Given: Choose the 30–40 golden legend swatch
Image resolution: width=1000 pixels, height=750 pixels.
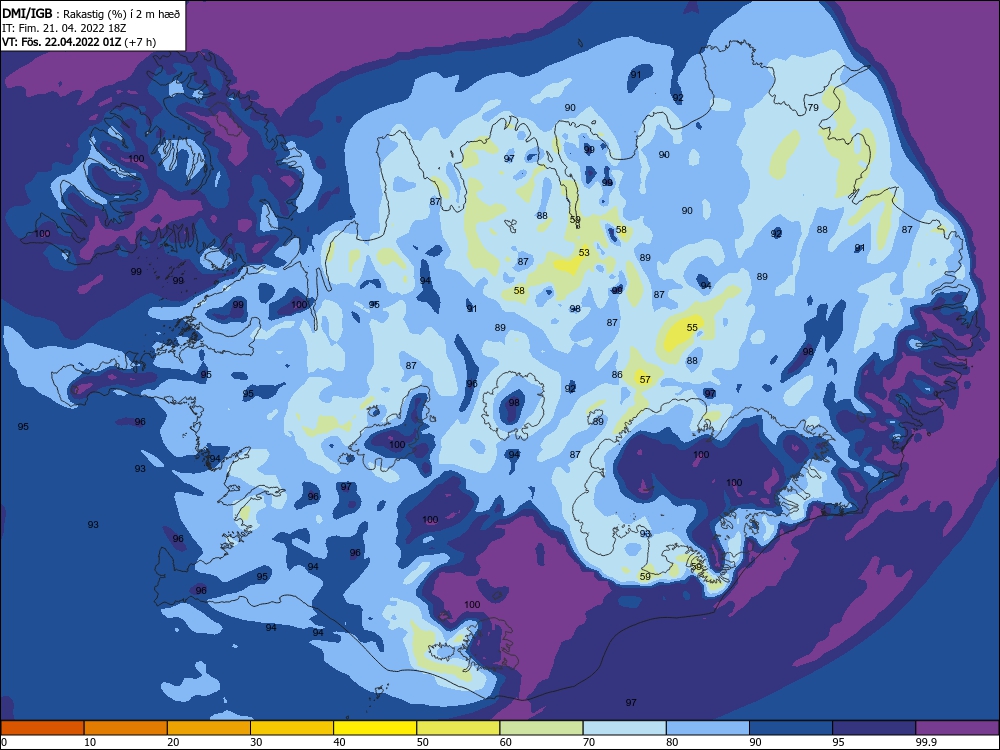Looking at the screenshot, I should click(292, 728).
